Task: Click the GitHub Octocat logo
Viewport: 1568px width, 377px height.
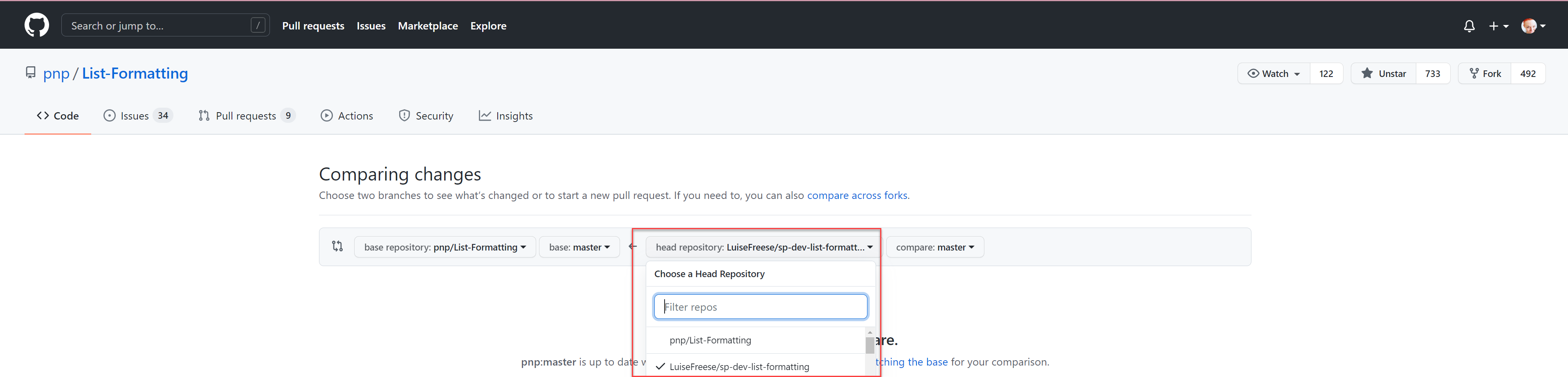Action: (36, 25)
